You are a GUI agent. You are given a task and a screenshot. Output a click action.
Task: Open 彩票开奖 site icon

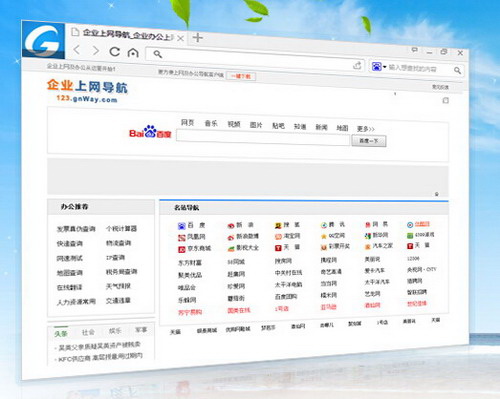[x=324, y=247]
